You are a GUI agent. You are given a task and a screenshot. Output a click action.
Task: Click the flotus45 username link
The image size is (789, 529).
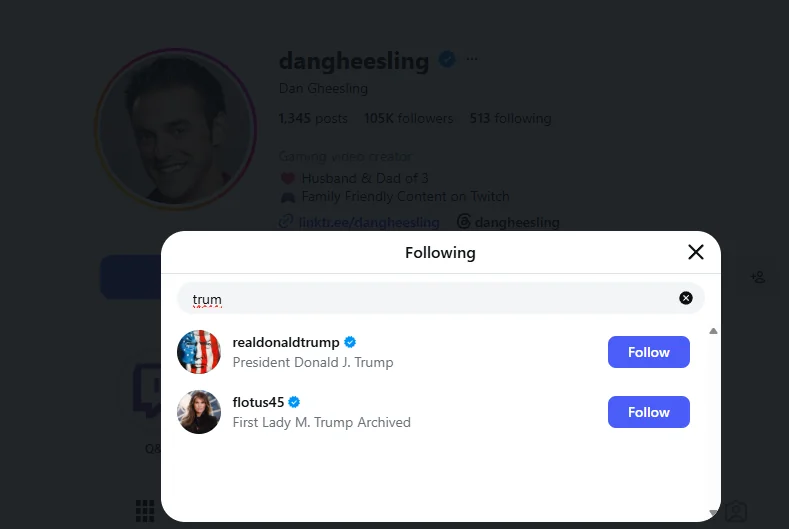point(258,402)
